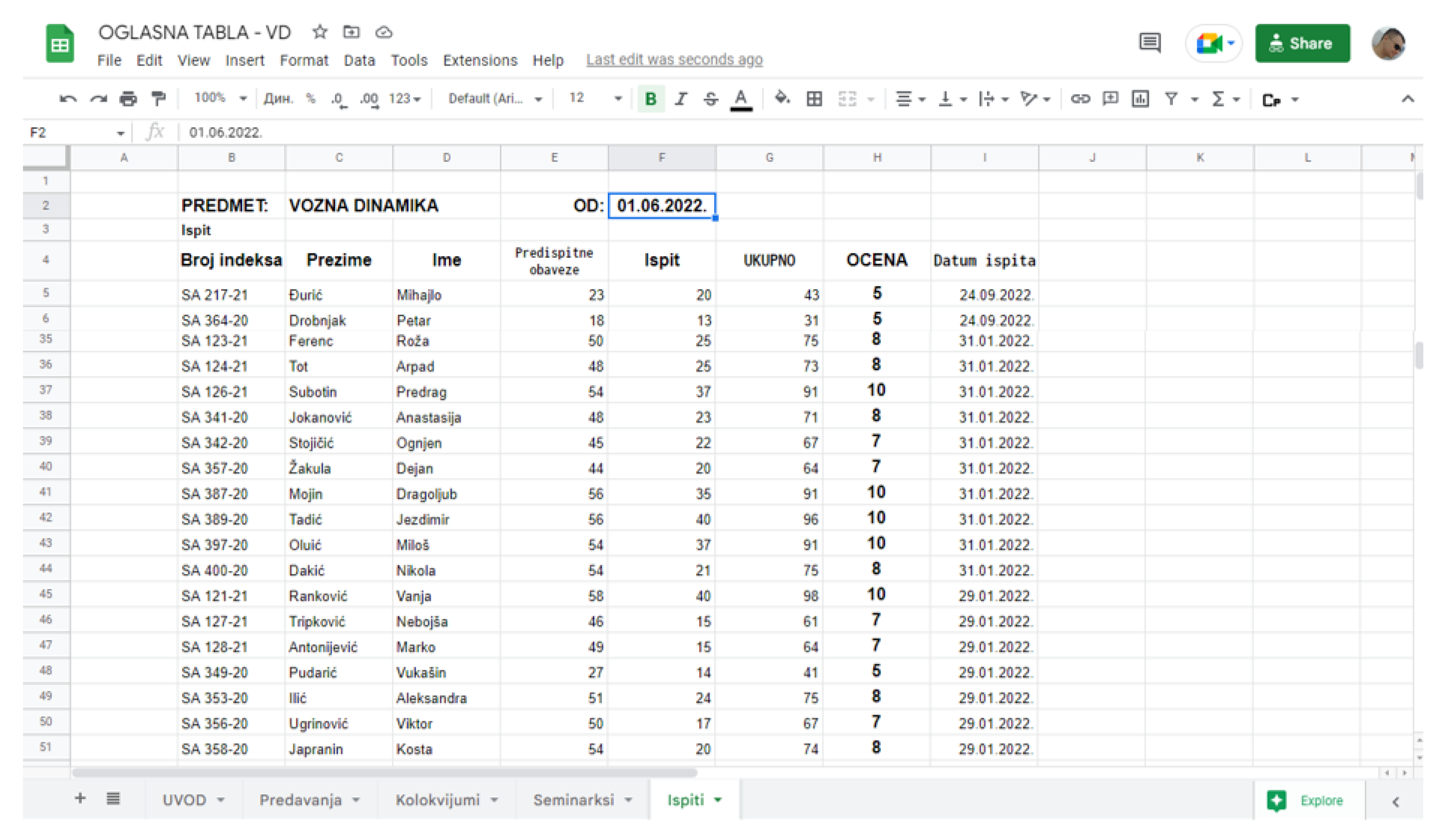Click the insert chart icon
Viewport: 1448px width, 840px height.
[1140, 100]
